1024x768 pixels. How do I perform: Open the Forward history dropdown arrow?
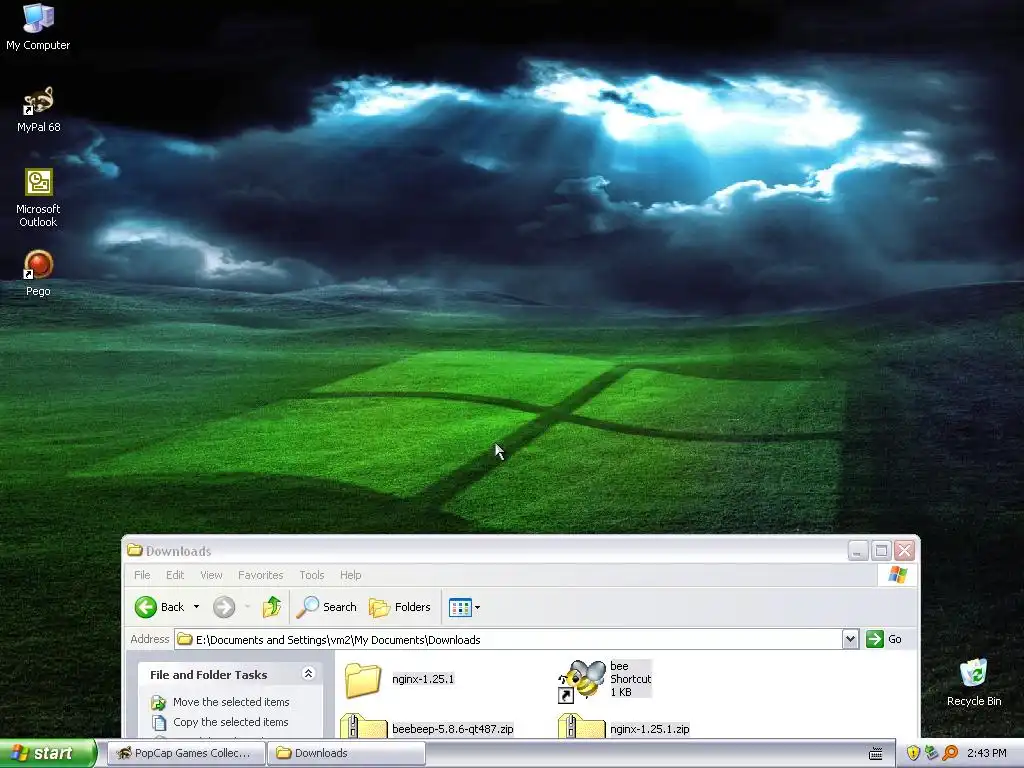click(x=247, y=607)
